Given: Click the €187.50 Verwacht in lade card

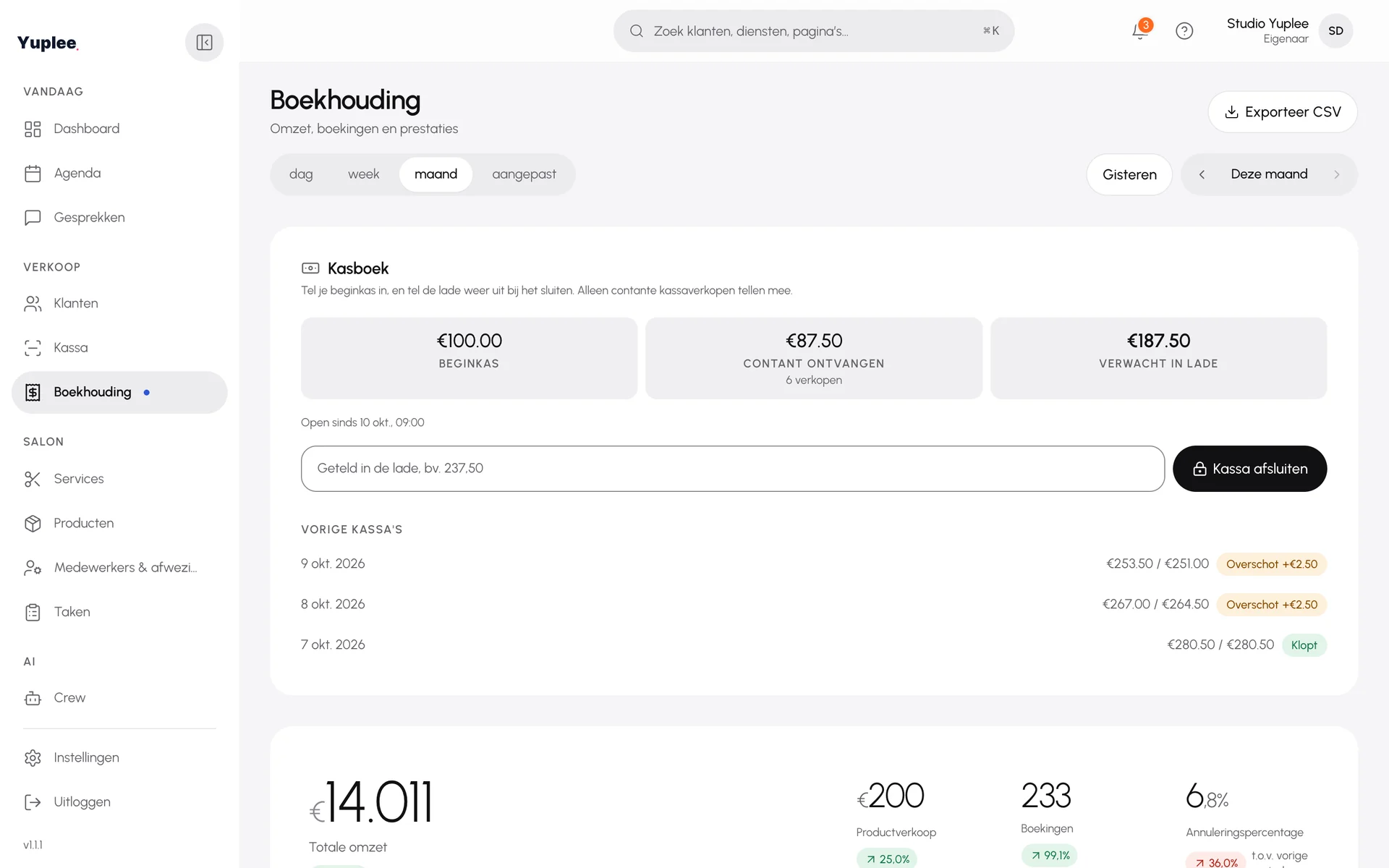Looking at the screenshot, I should click(x=1158, y=358).
